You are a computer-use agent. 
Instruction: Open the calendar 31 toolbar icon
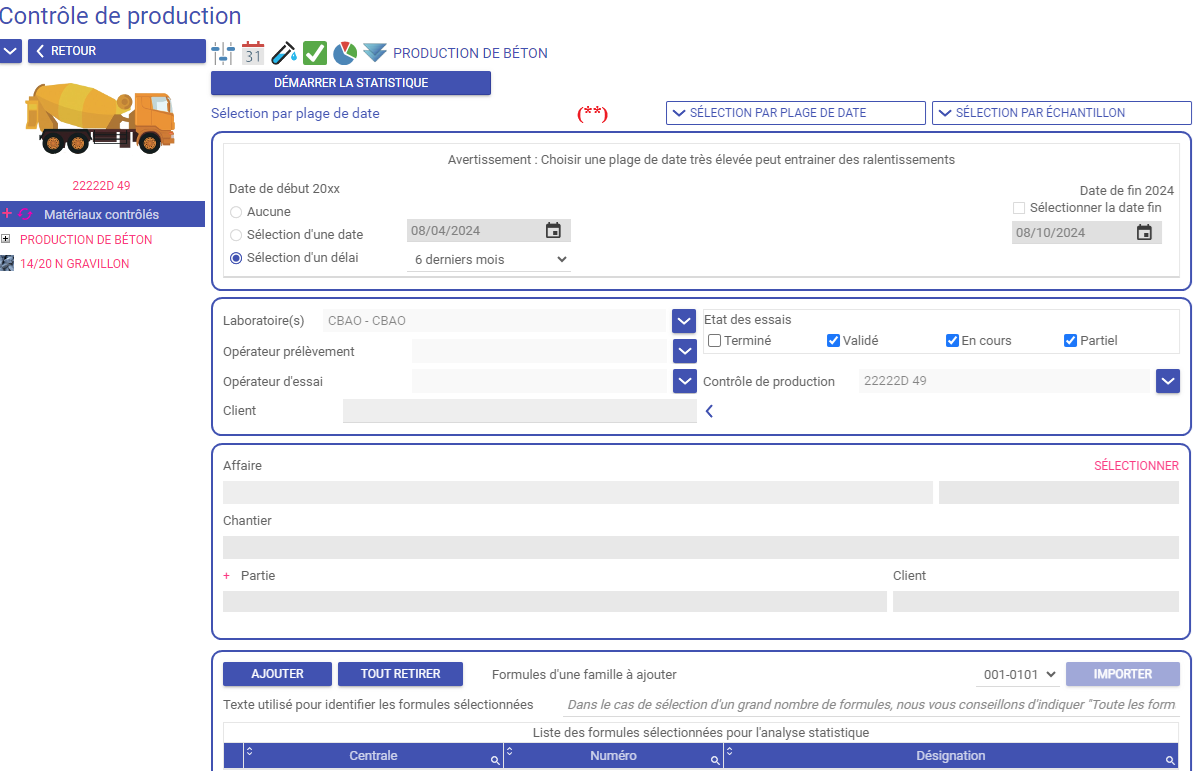[x=253, y=53]
